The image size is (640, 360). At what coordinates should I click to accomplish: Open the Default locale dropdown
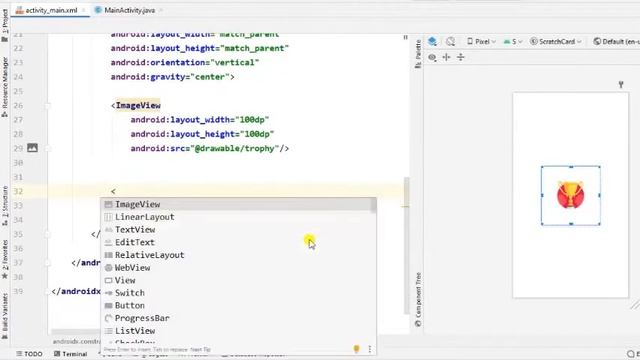[616, 41]
